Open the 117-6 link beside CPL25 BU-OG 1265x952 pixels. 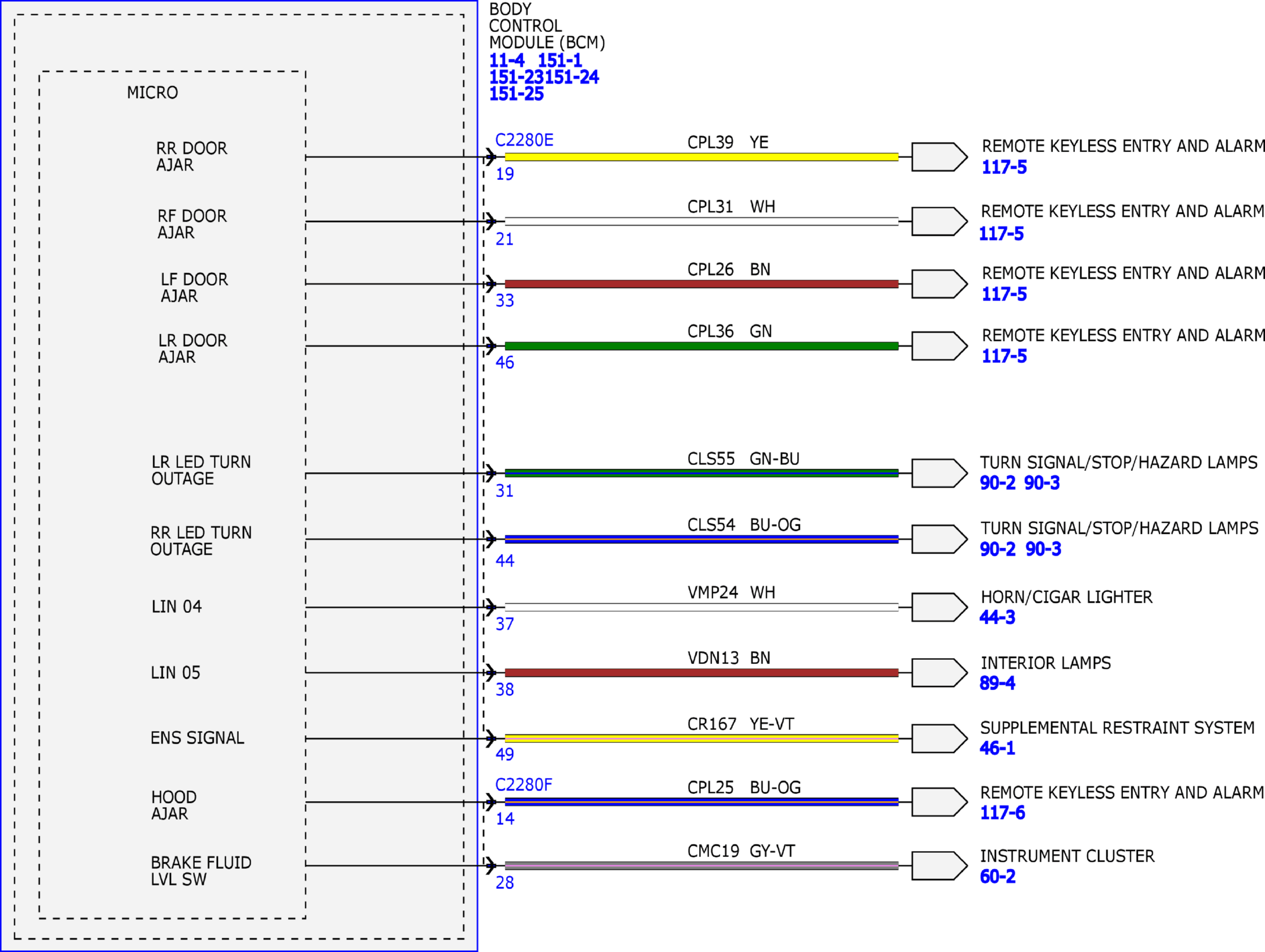tap(1002, 813)
